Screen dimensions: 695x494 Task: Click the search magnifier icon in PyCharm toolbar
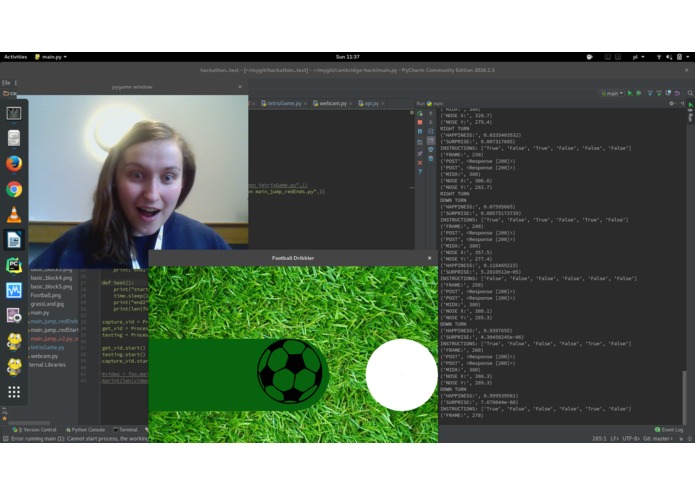(690, 93)
